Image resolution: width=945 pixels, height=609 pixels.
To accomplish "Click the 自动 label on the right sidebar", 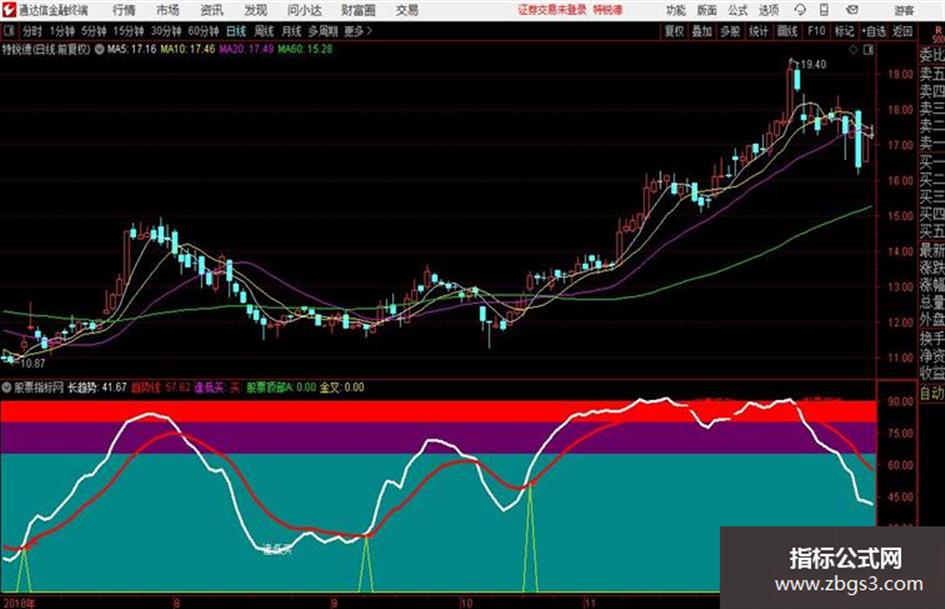I will click(932, 393).
